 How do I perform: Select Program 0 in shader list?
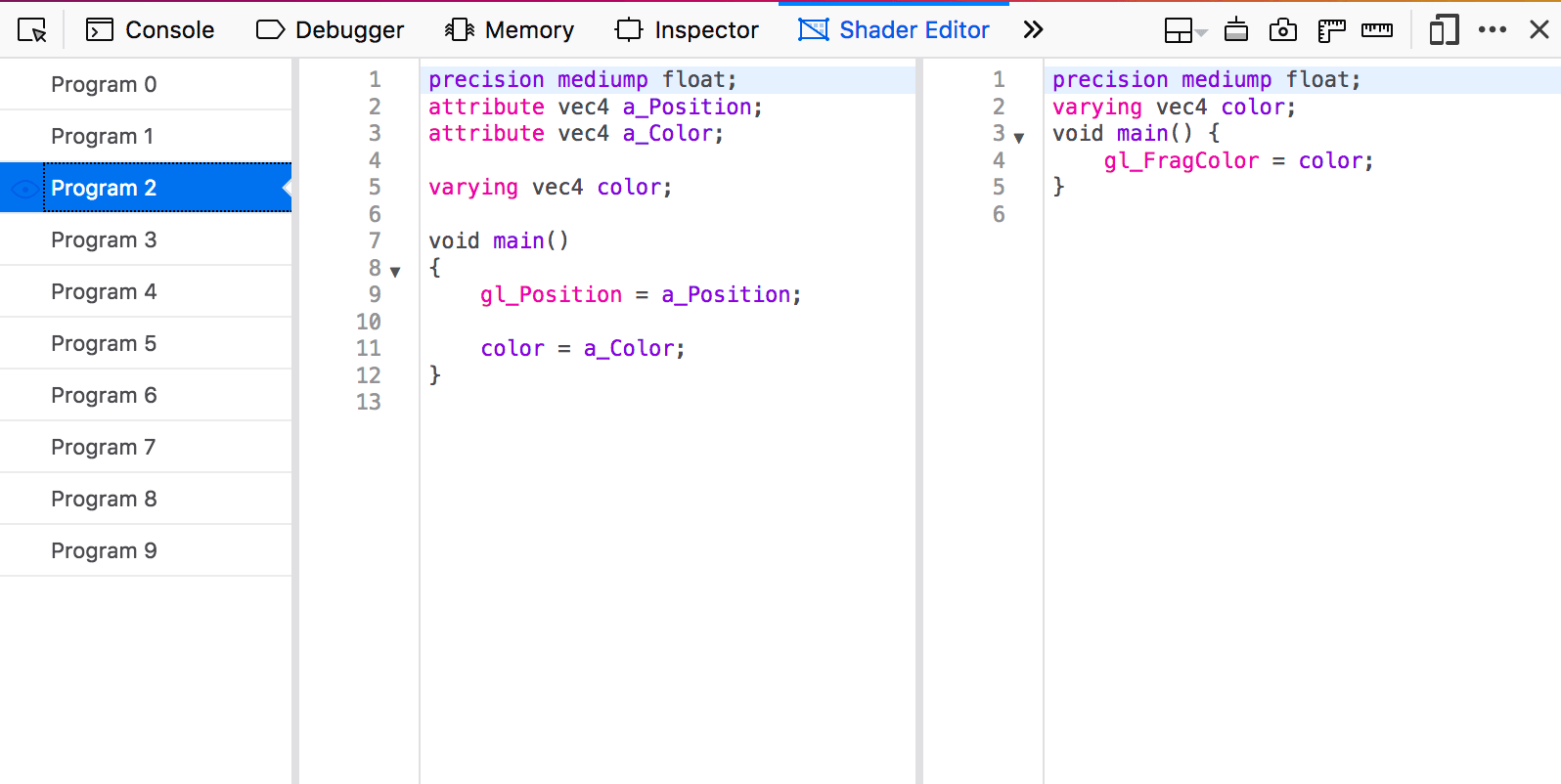click(x=104, y=85)
